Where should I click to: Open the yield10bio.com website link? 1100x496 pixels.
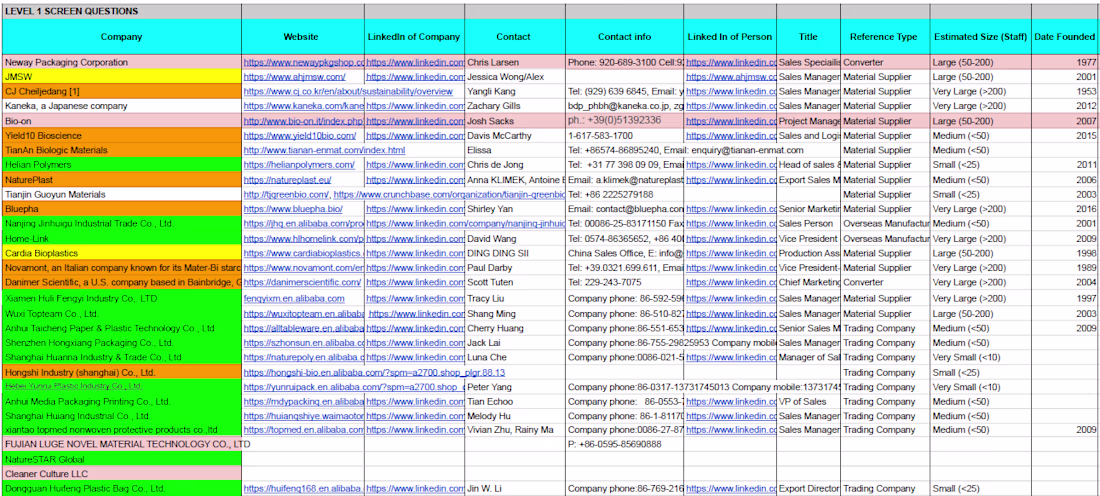(300, 135)
